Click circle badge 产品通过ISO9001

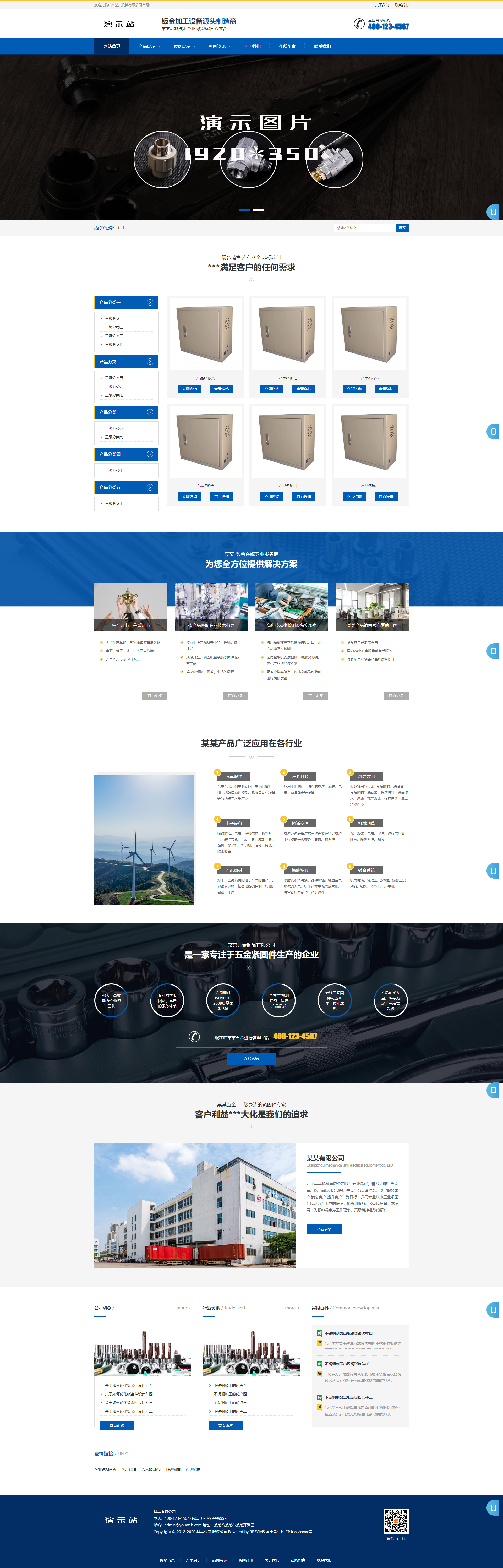click(223, 1000)
